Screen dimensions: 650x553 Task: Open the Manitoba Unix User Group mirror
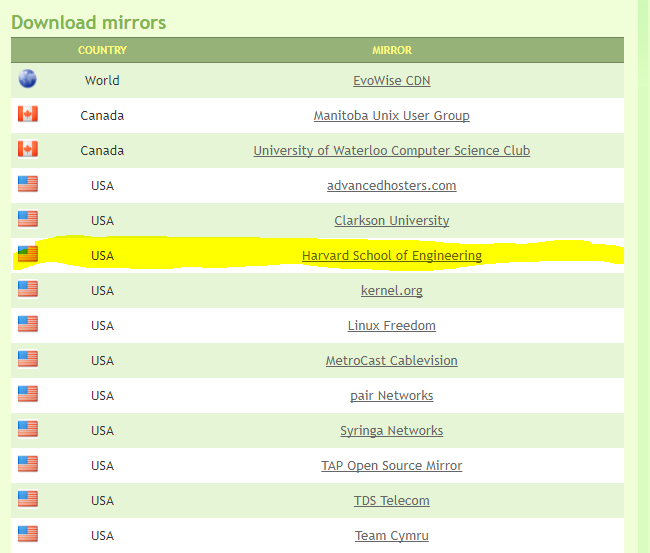(391, 115)
